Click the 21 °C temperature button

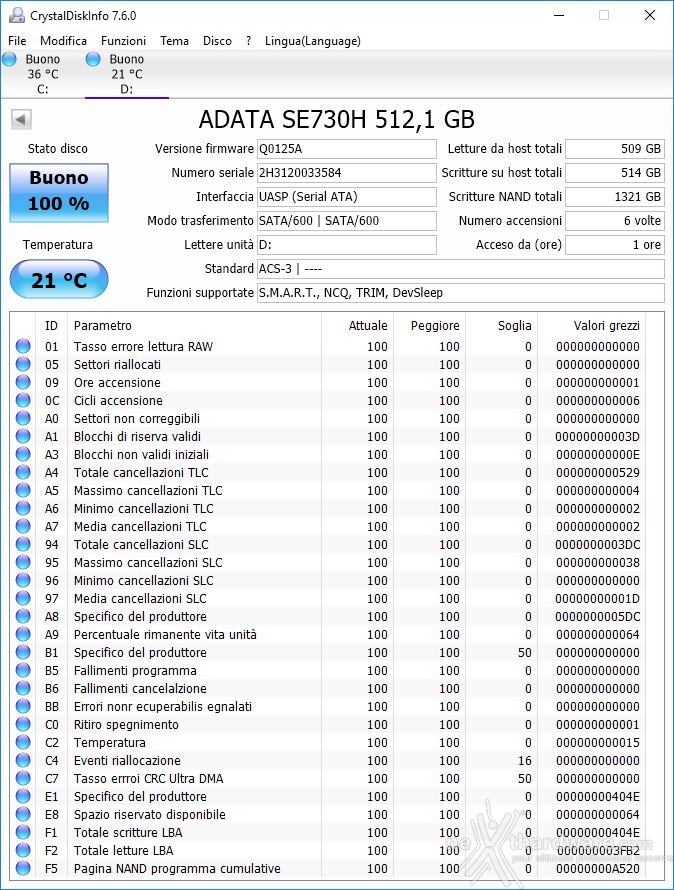point(59,279)
